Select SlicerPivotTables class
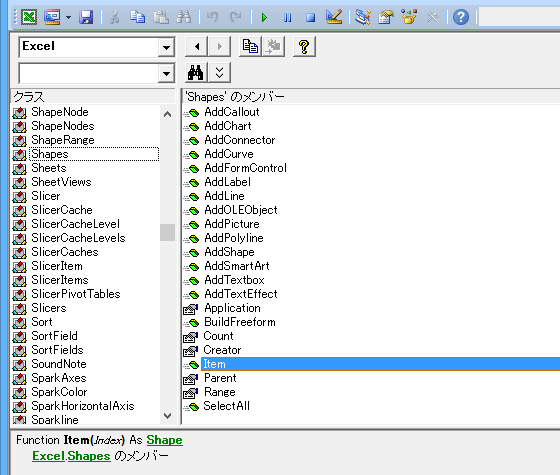 tap(76, 294)
